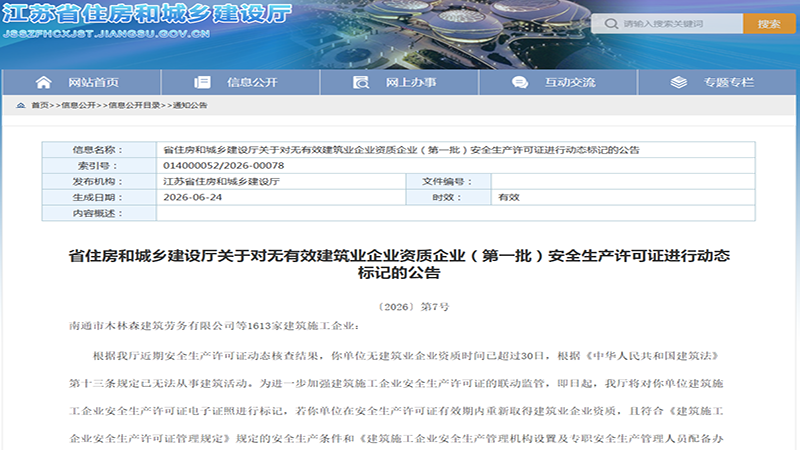Click the magnifier icon in the search box
Screen dimensions: 800x450
click(611, 23)
